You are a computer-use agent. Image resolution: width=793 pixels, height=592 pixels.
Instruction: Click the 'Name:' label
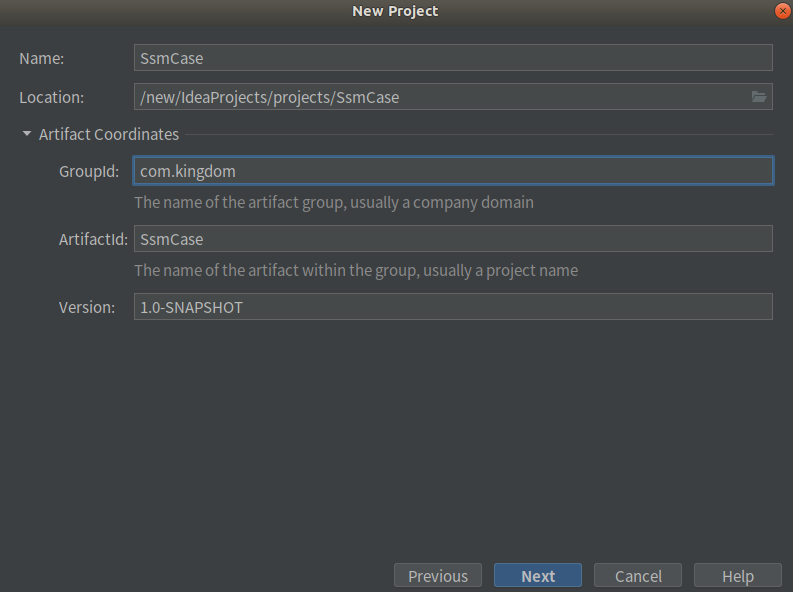point(41,59)
